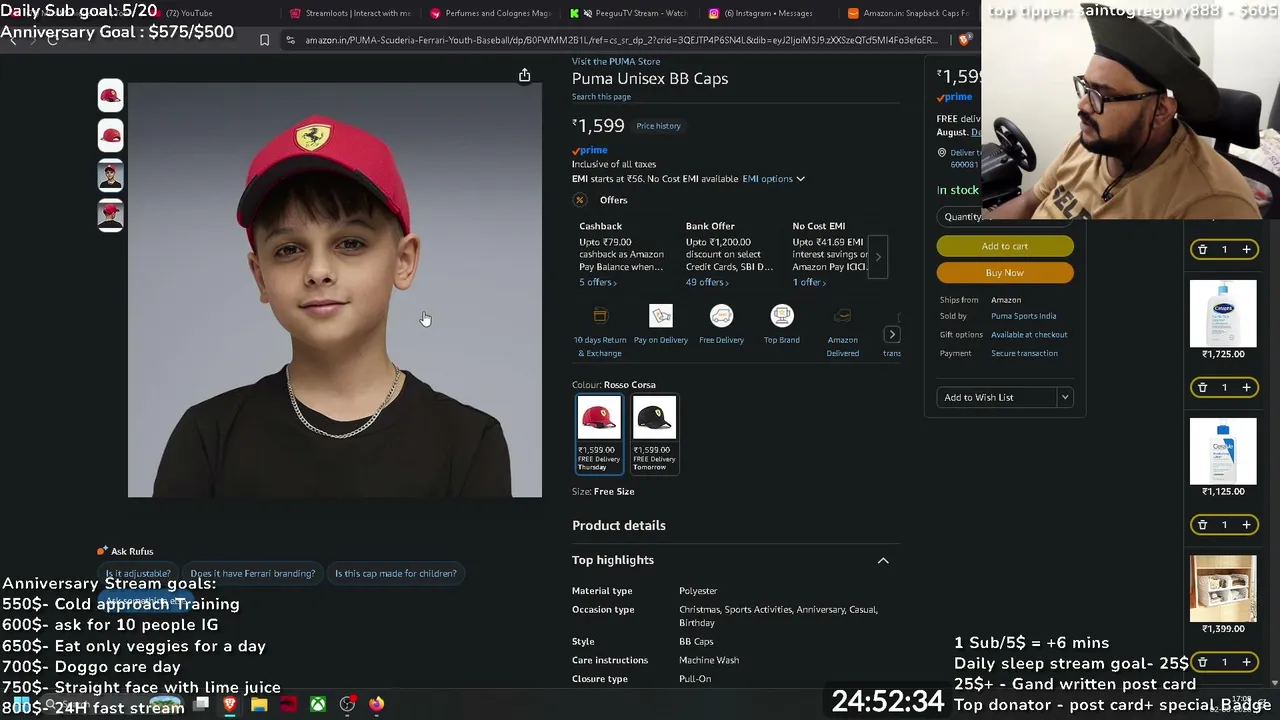Expand the 1 offer No Cost EMI link

809,283
